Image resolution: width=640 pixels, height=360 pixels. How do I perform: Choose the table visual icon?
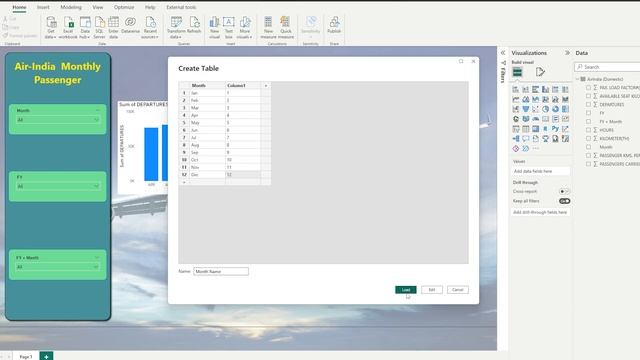coord(526,129)
